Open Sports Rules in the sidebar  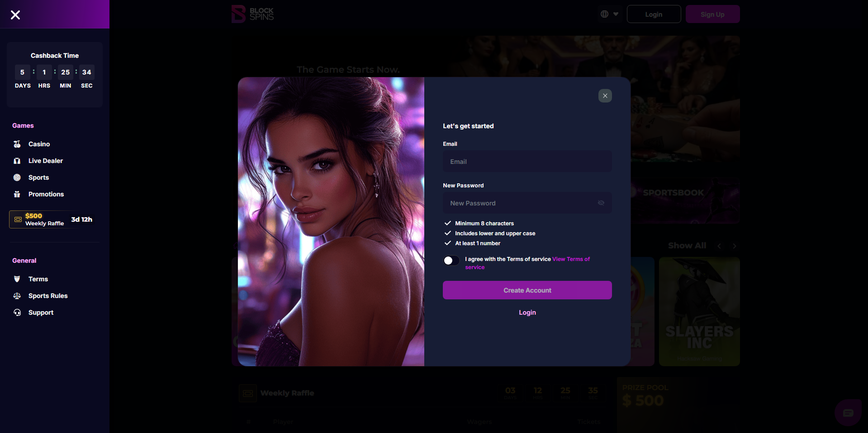[48, 296]
